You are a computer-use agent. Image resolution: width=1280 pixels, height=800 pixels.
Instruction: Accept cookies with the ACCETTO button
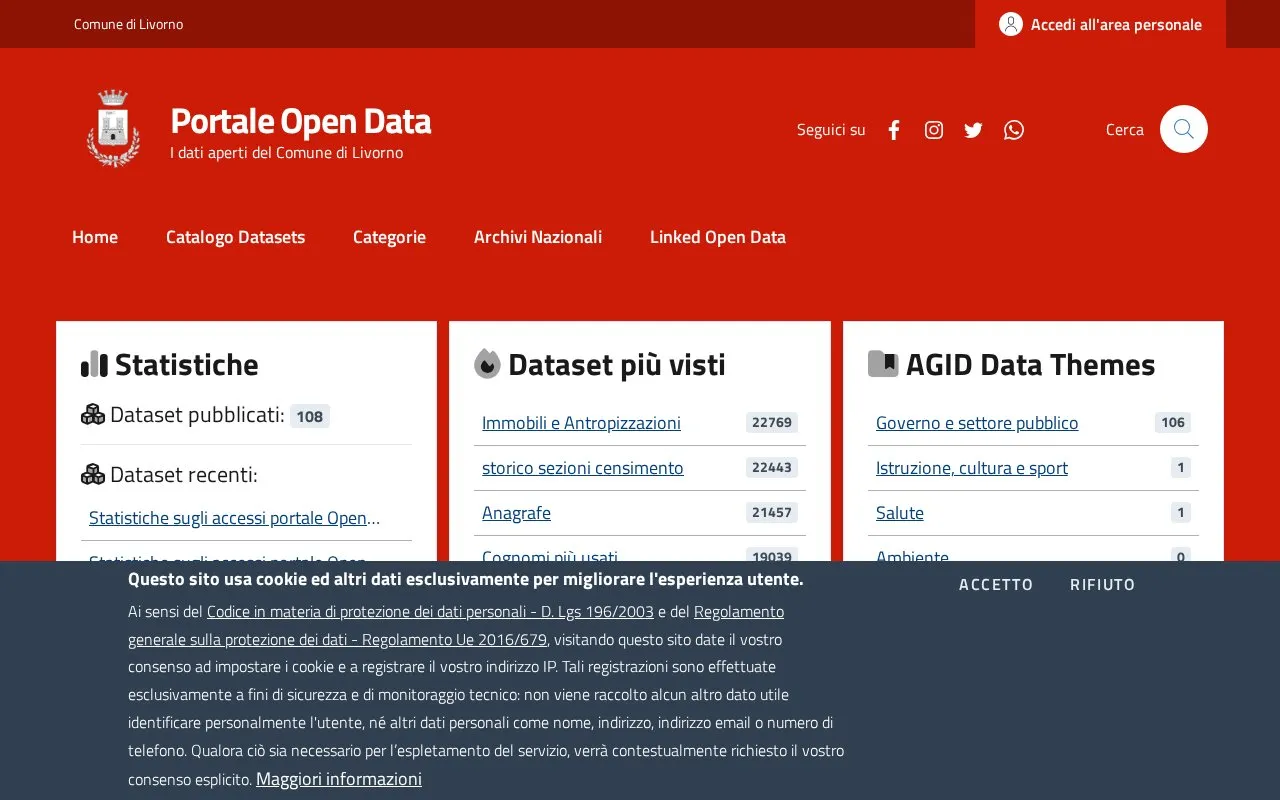pyautogui.click(x=996, y=585)
